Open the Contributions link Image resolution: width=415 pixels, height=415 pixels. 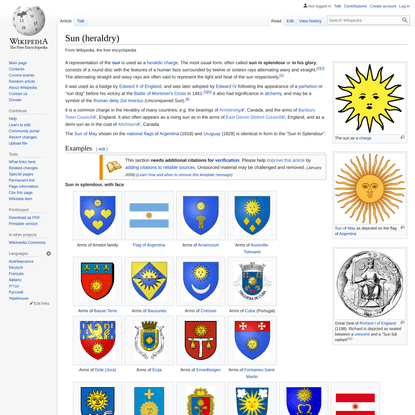[x=355, y=6]
